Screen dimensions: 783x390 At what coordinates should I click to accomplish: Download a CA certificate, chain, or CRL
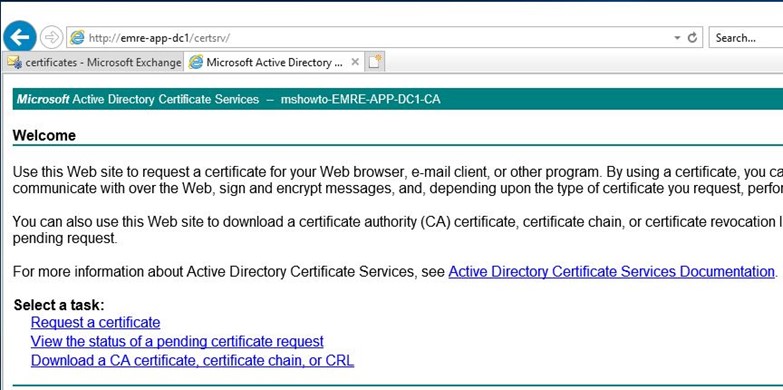192,361
